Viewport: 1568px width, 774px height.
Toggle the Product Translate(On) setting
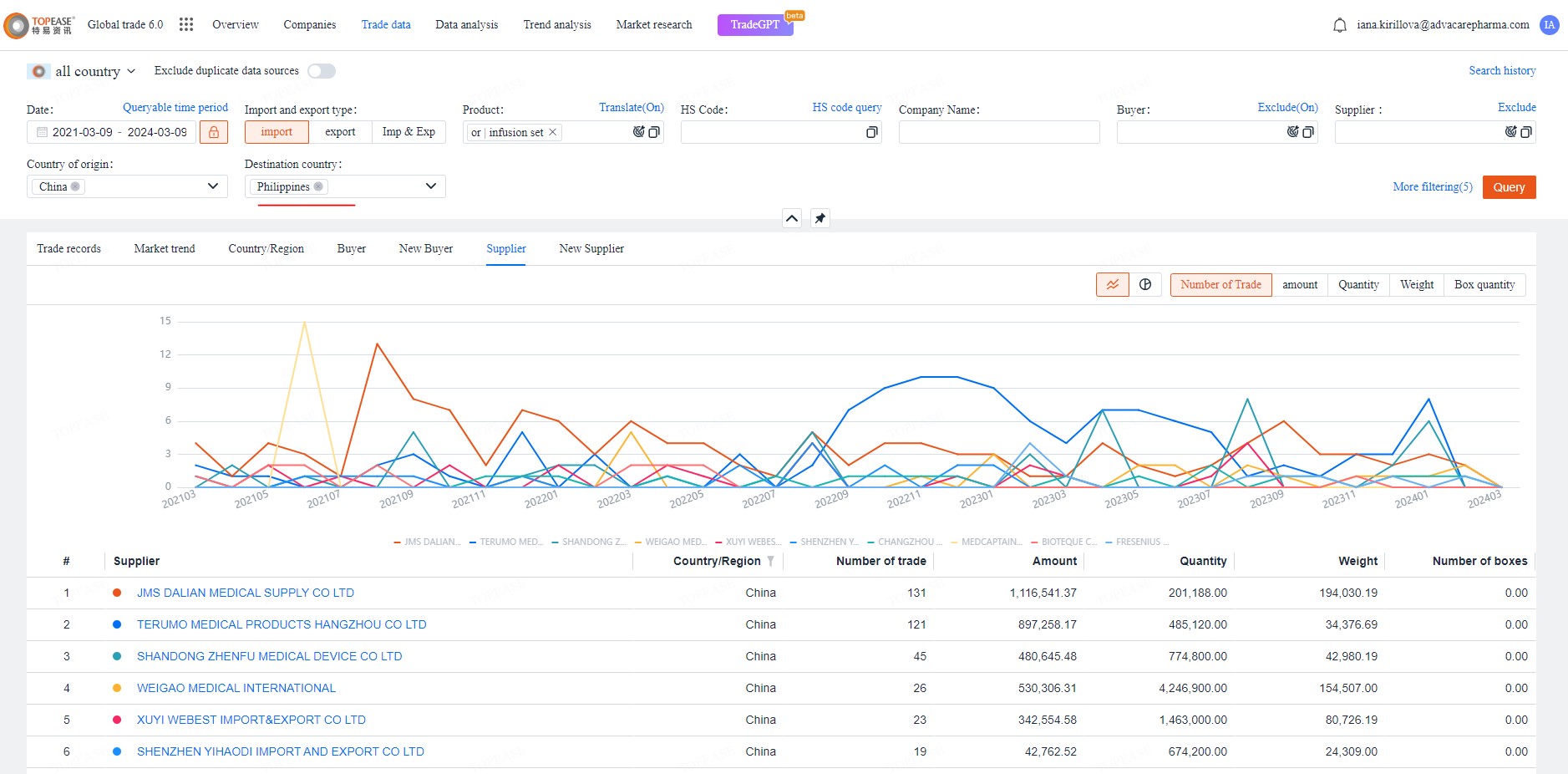632,108
